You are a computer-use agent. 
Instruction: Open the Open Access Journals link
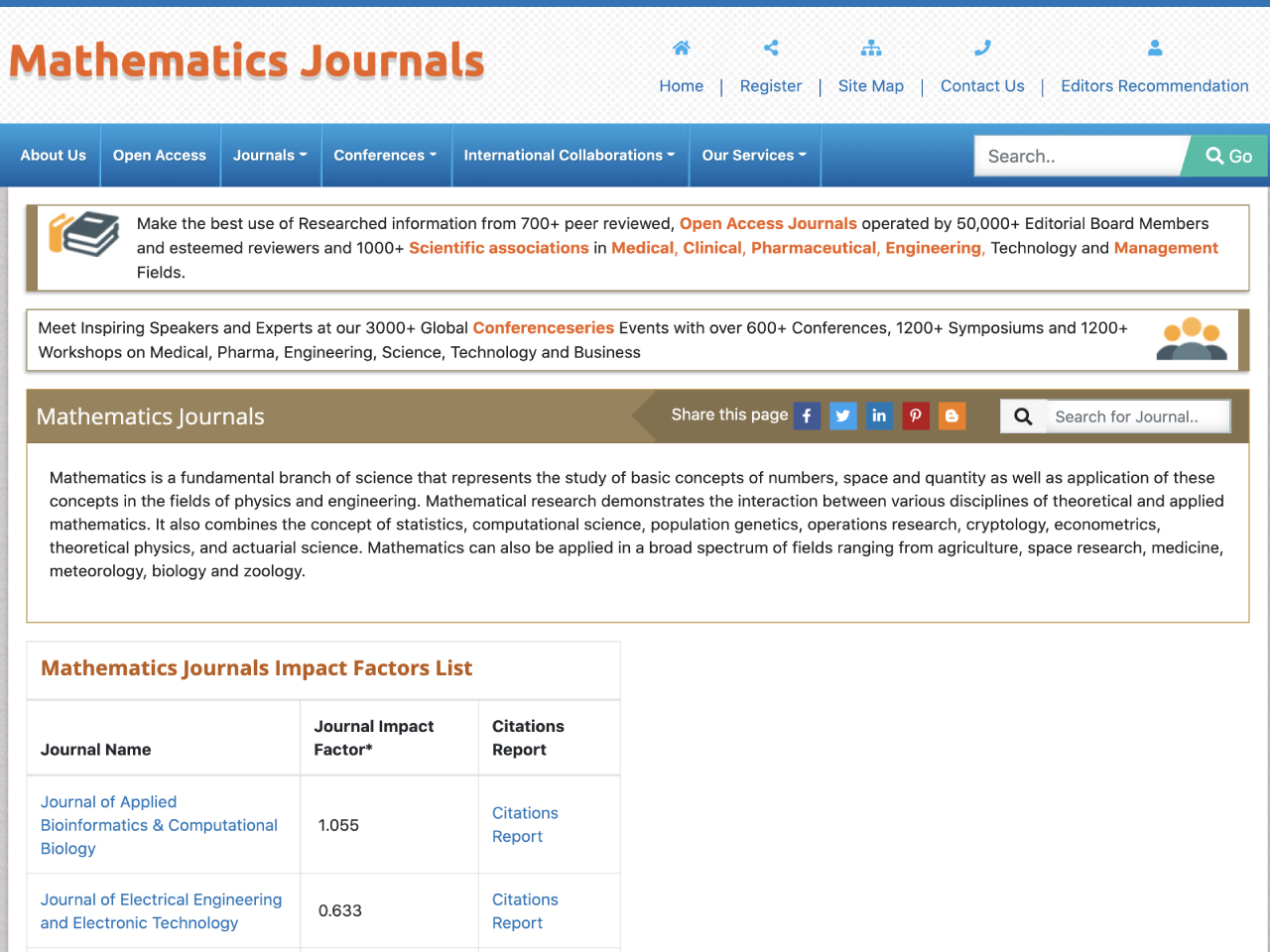click(x=768, y=224)
